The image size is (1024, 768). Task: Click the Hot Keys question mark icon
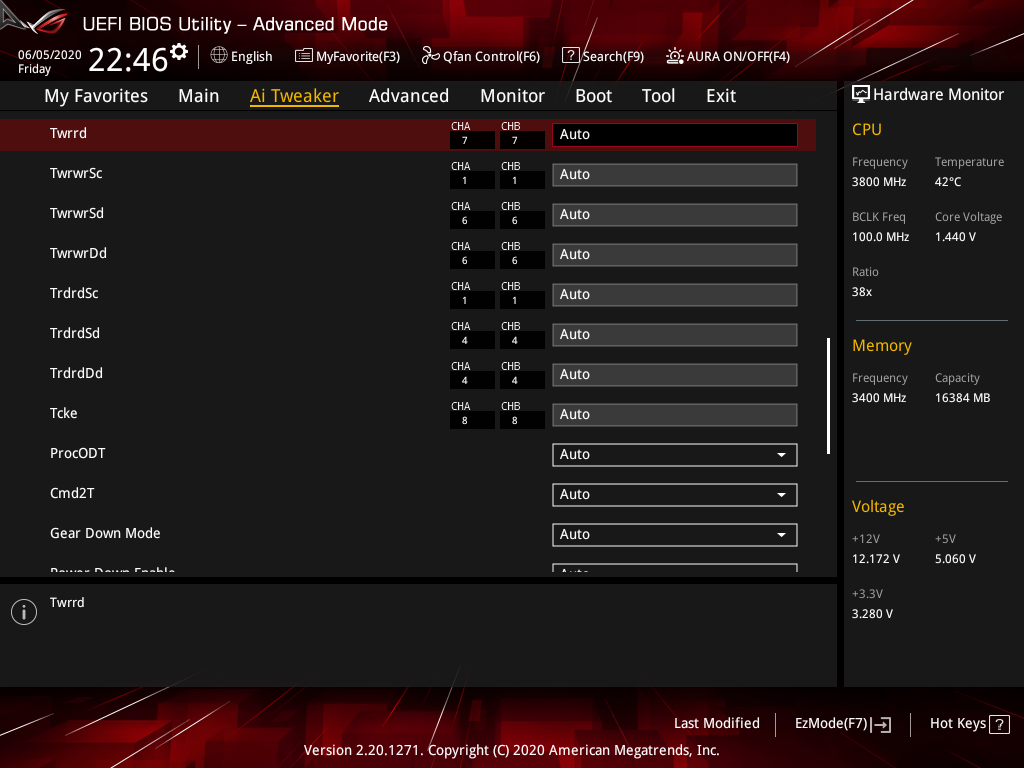click(x=999, y=724)
